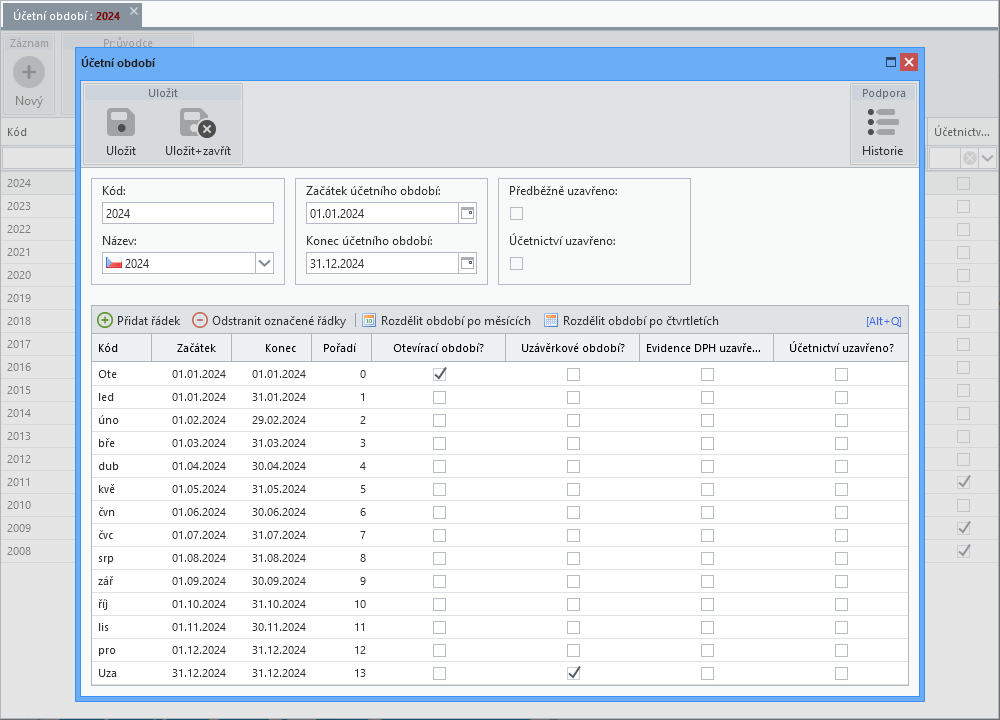Click the green Přidat řádek plus icon

point(105,320)
